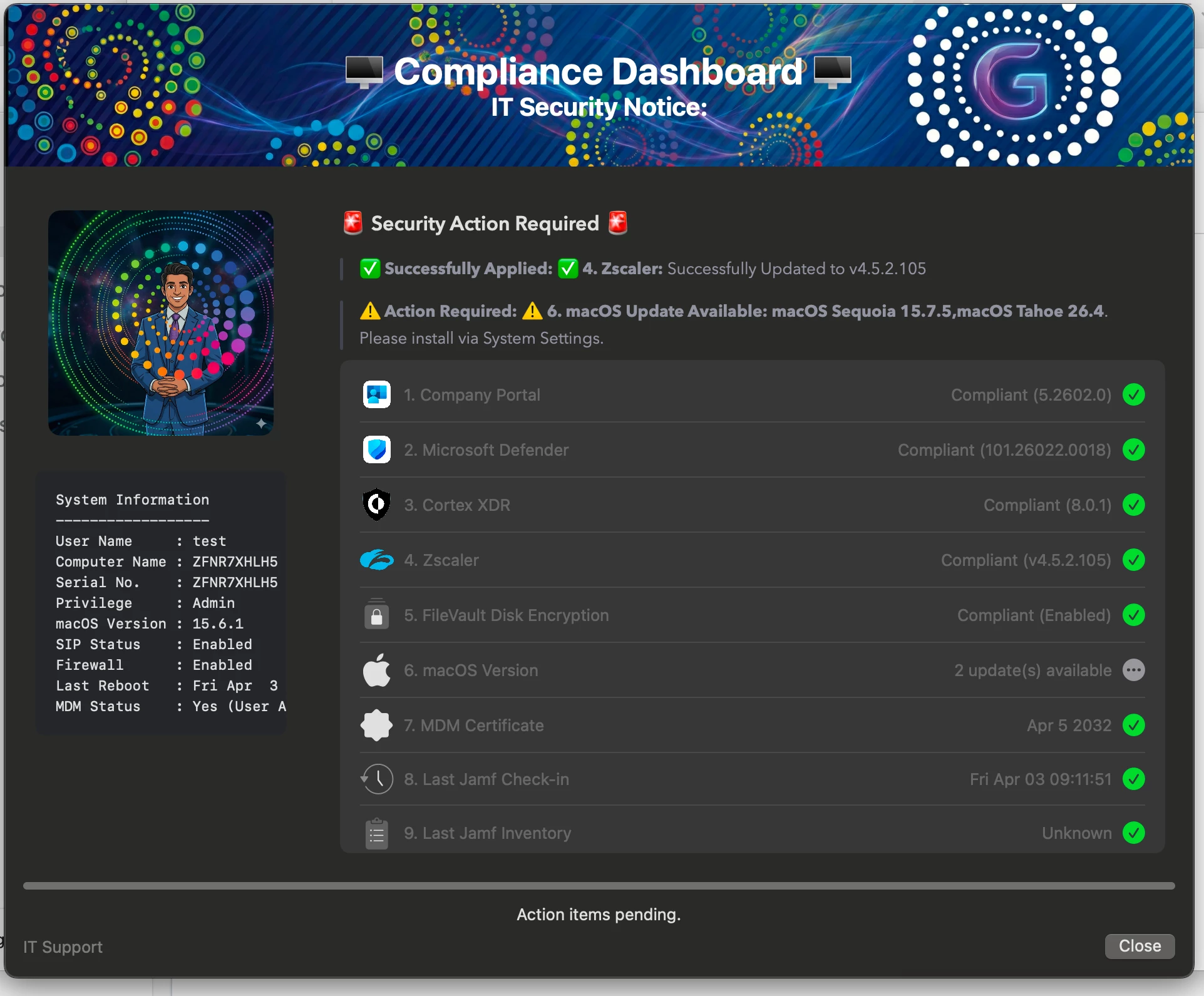Click the progress bar above Action items pending
Viewport: 1204px width, 996px height.
pos(599,886)
